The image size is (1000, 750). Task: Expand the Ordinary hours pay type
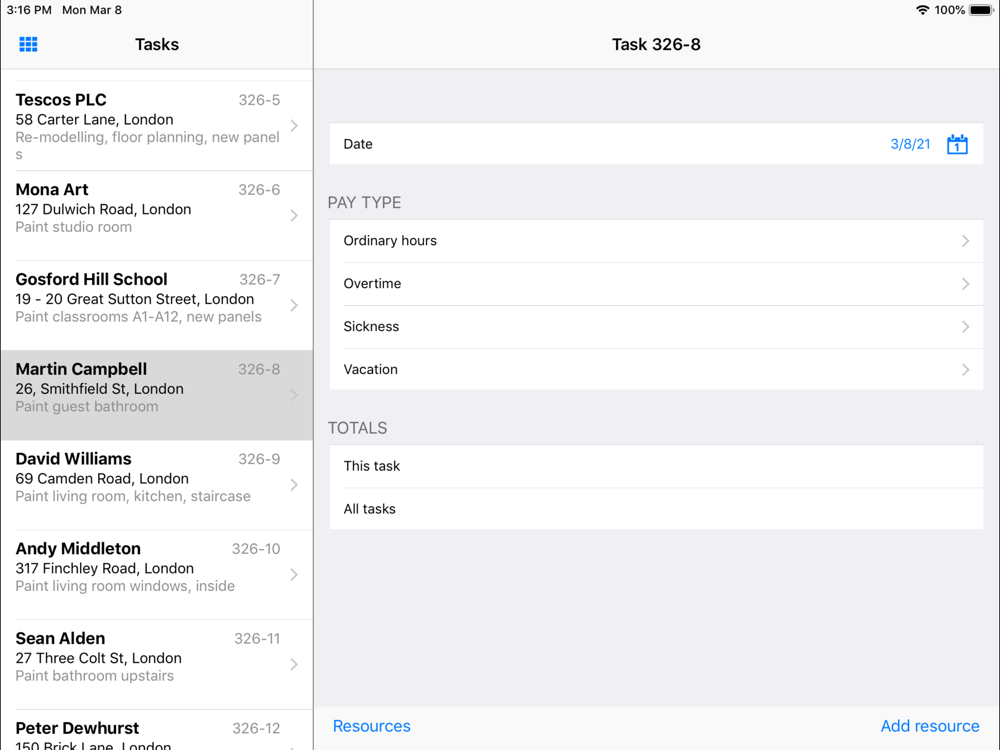tap(656, 240)
